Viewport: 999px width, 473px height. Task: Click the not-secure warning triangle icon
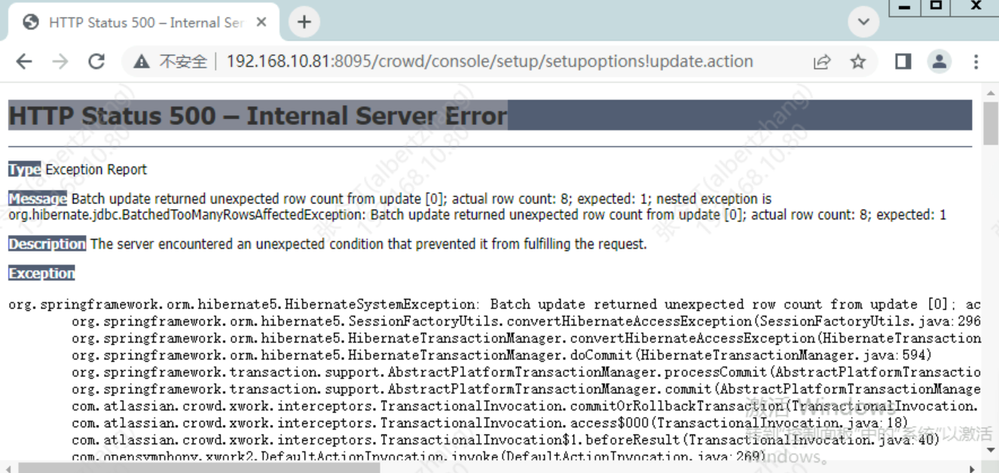pos(141,61)
